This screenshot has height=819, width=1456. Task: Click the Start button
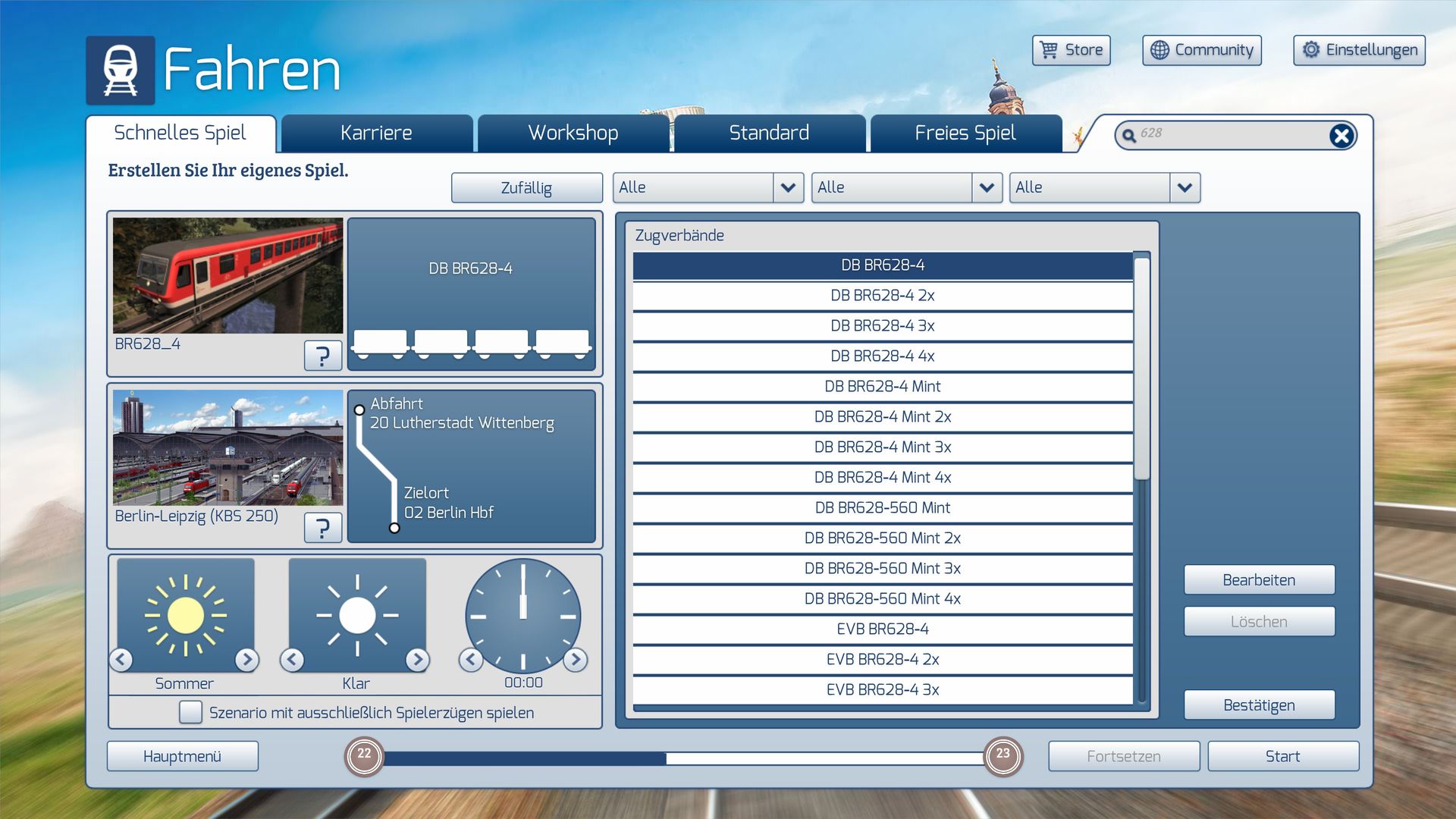tap(1282, 756)
